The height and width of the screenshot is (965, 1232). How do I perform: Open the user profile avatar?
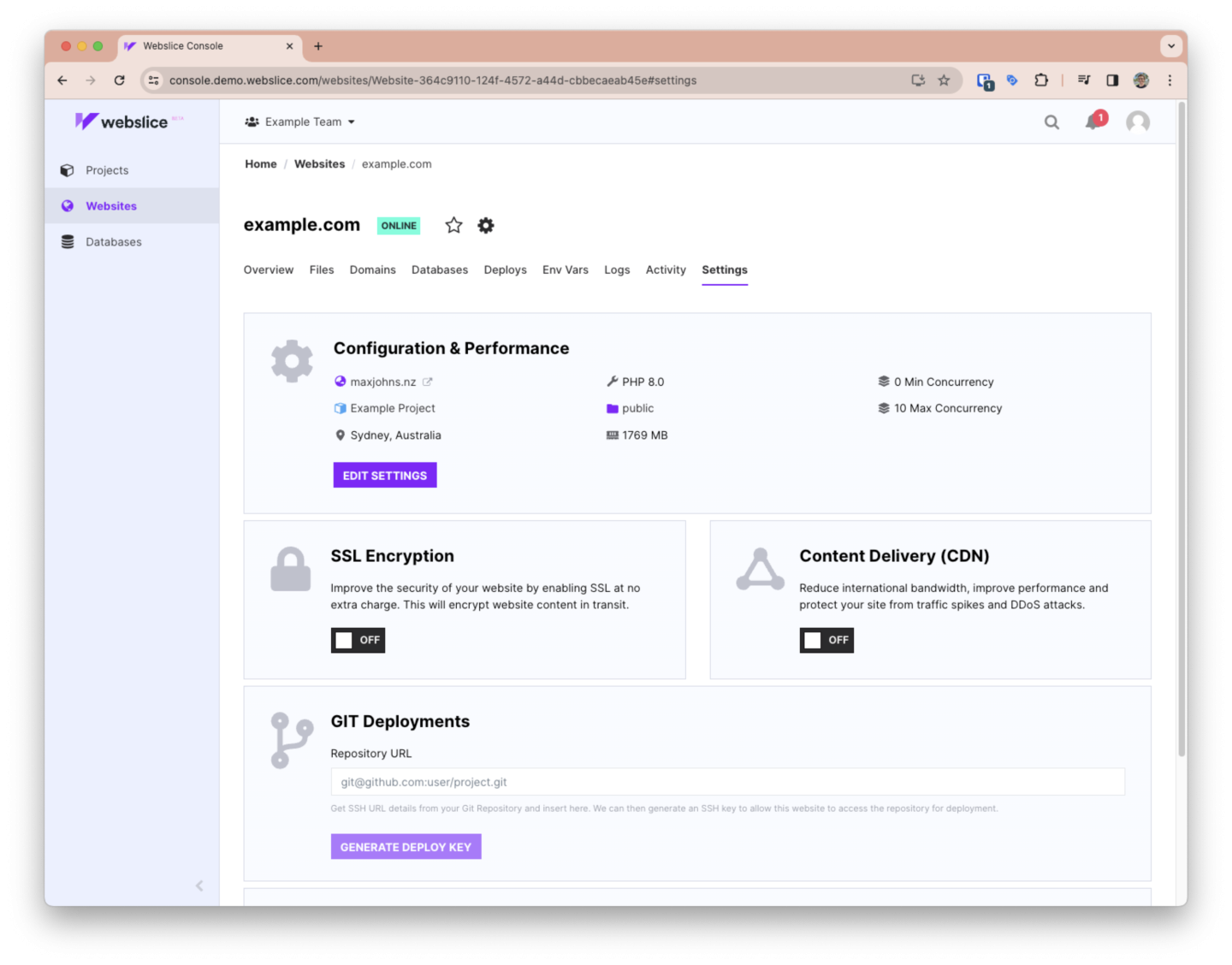1137,122
